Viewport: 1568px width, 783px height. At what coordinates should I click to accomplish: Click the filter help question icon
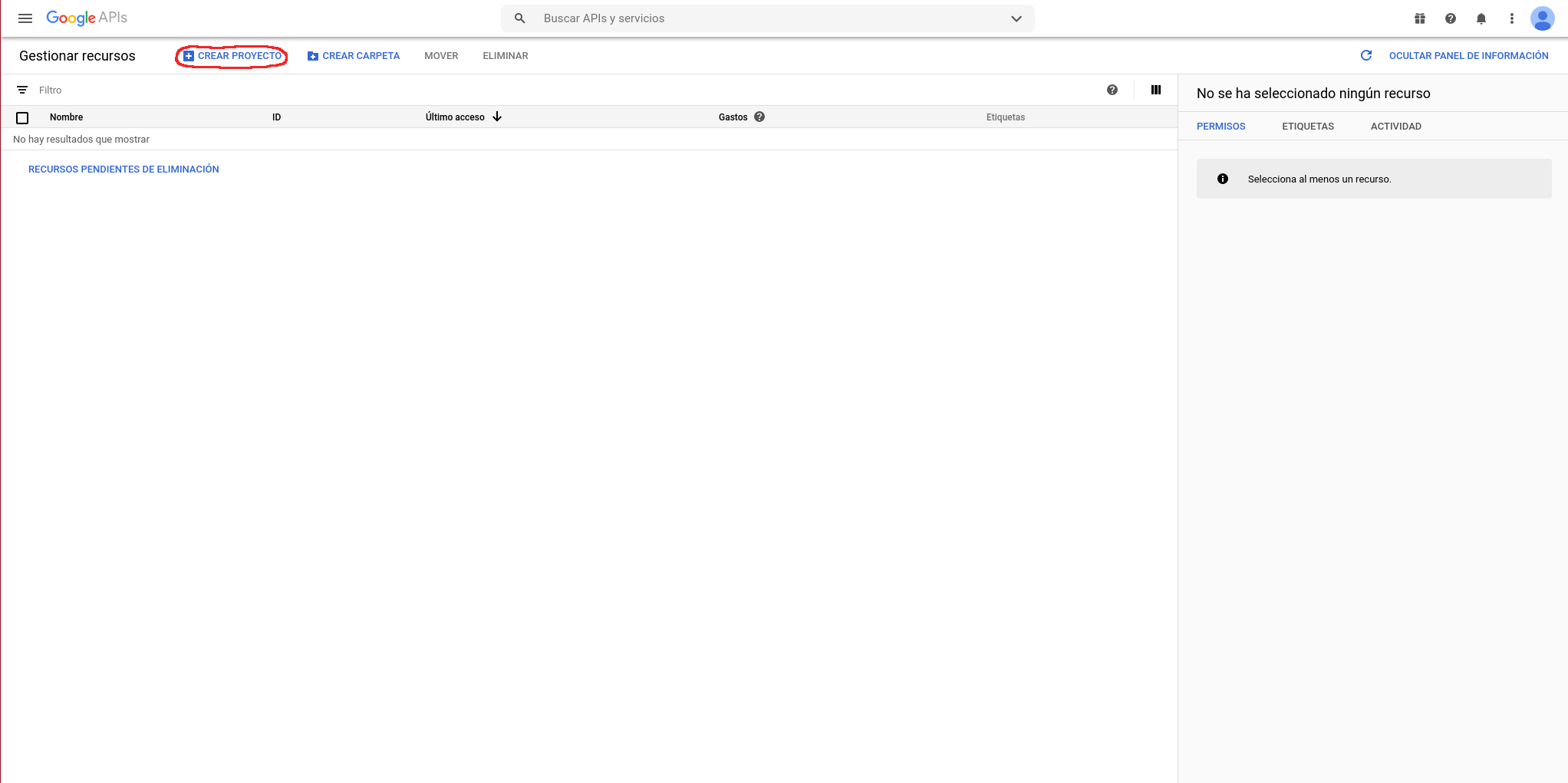pyautogui.click(x=1112, y=90)
